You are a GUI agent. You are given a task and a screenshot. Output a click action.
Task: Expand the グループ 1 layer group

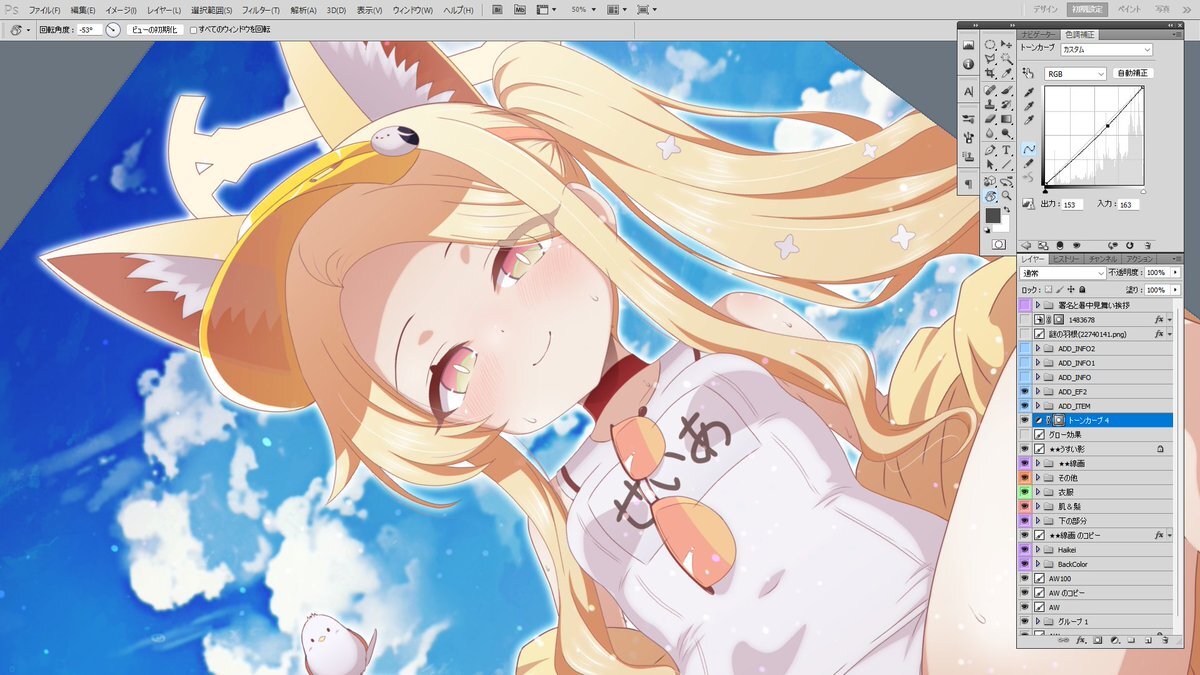pyautogui.click(x=1038, y=621)
